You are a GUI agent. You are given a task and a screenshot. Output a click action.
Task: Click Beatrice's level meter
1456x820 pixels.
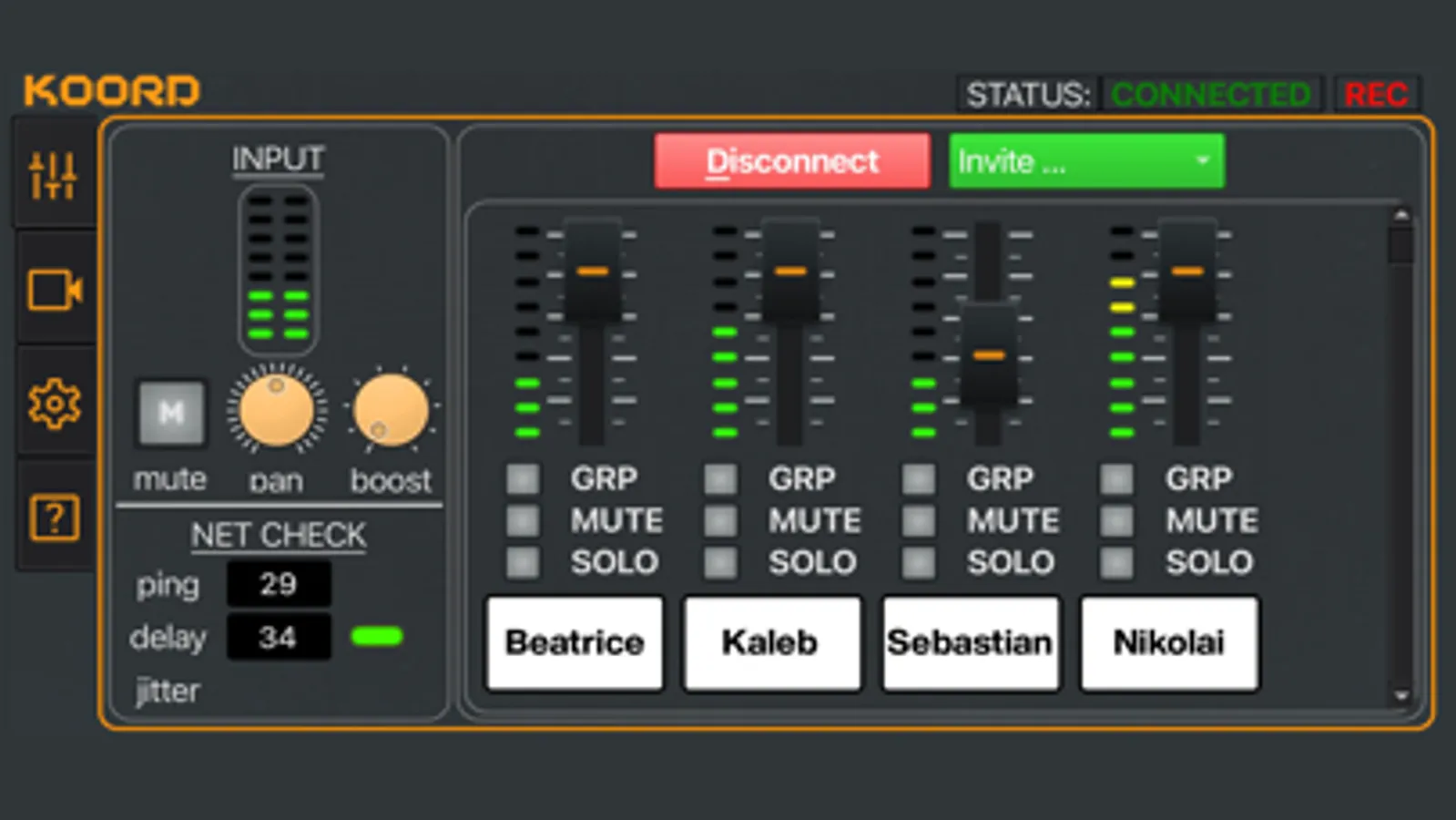(527, 332)
